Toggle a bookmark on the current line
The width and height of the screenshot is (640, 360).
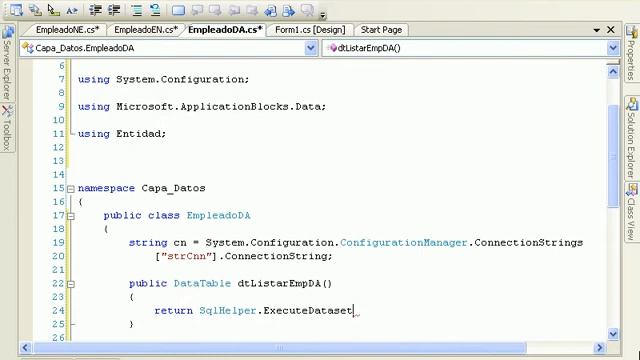pos(178,10)
